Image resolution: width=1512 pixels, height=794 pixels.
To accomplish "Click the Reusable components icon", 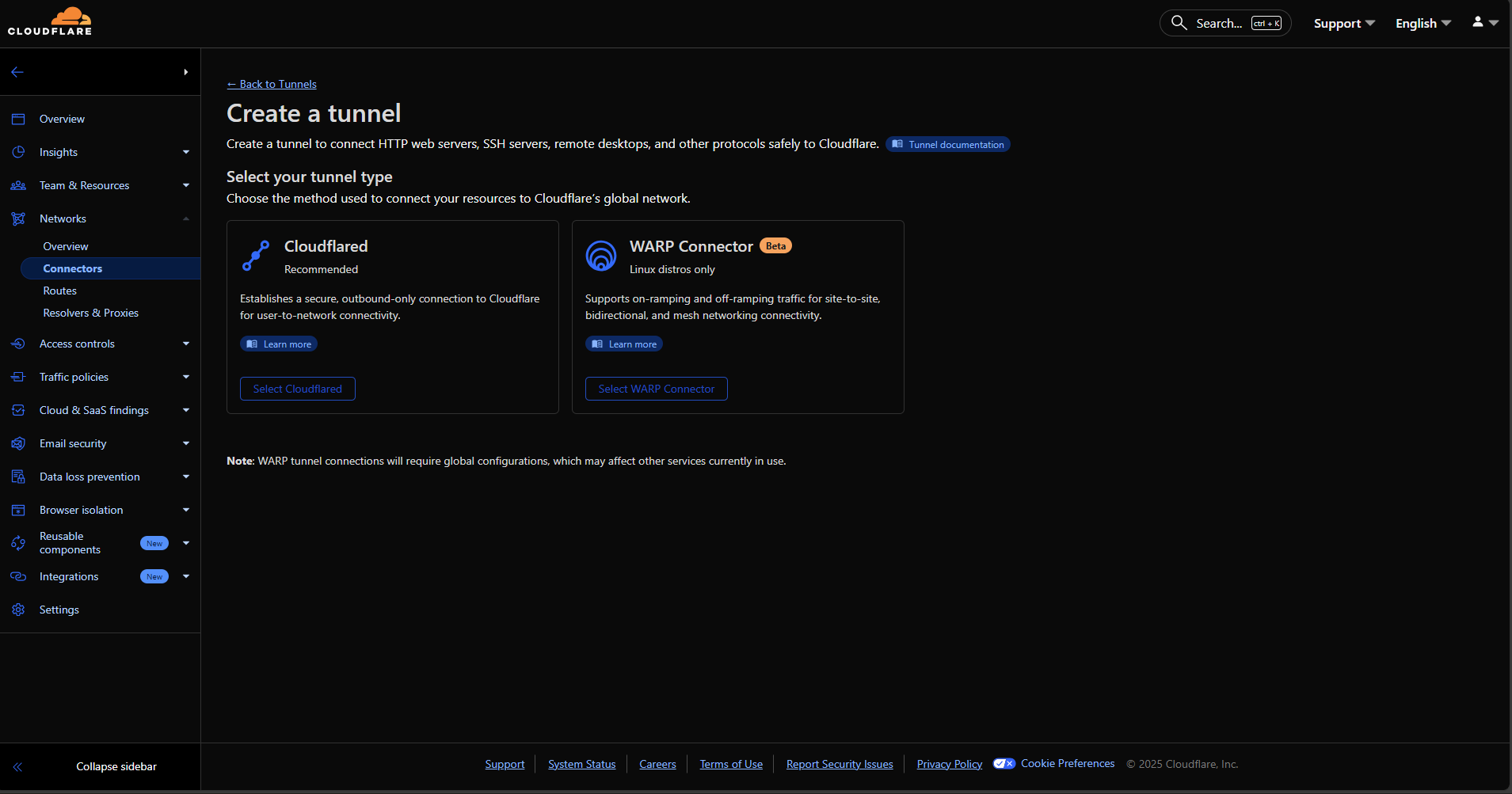I will [x=18, y=543].
